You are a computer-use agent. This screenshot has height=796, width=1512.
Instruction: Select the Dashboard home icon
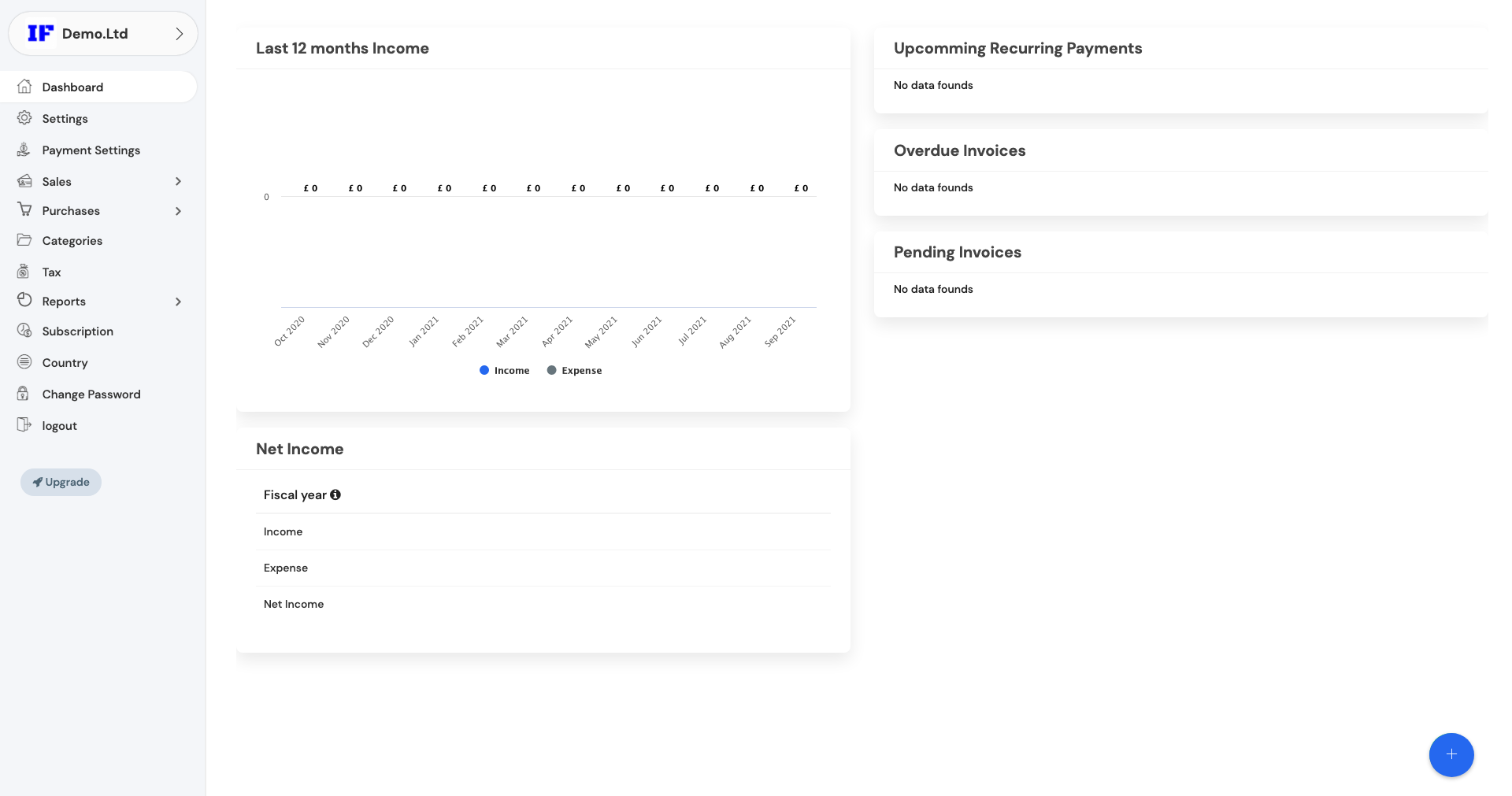(x=25, y=87)
